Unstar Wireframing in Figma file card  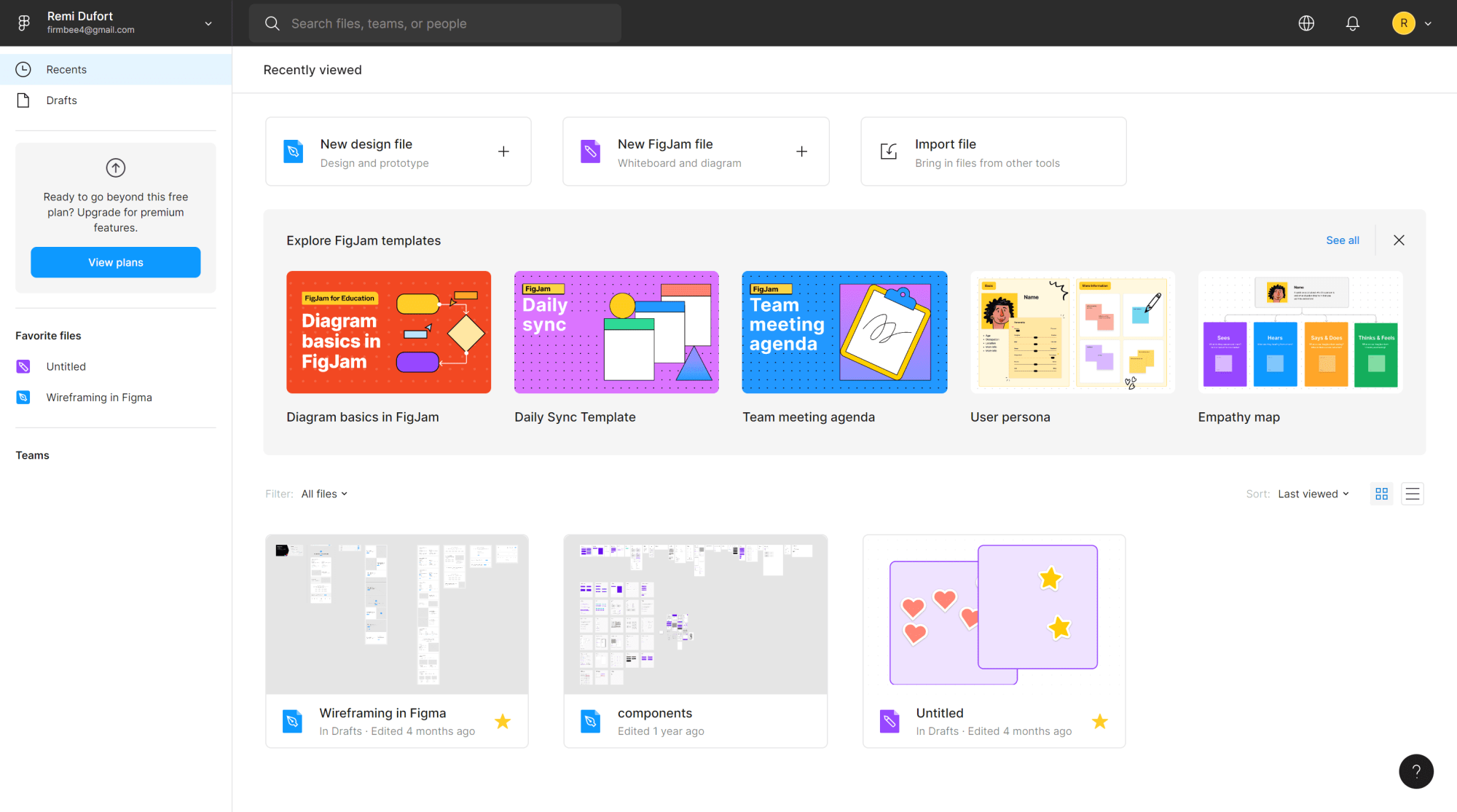point(503,721)
